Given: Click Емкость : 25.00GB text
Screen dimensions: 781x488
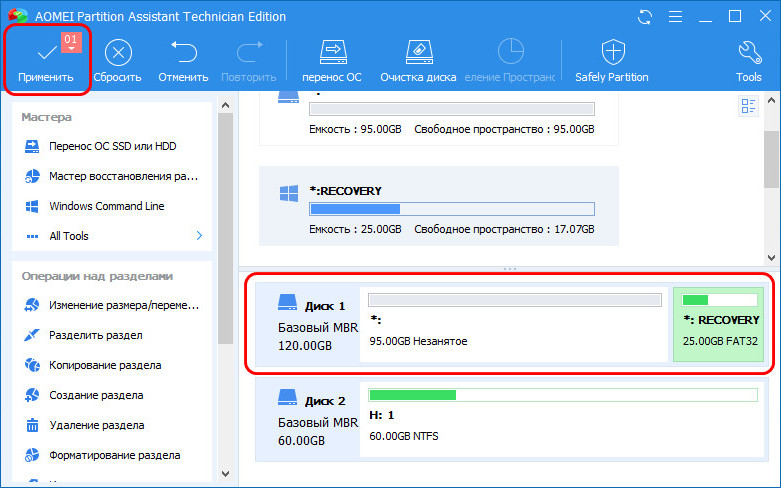Looking at the screenshot, I should (355, 230).
